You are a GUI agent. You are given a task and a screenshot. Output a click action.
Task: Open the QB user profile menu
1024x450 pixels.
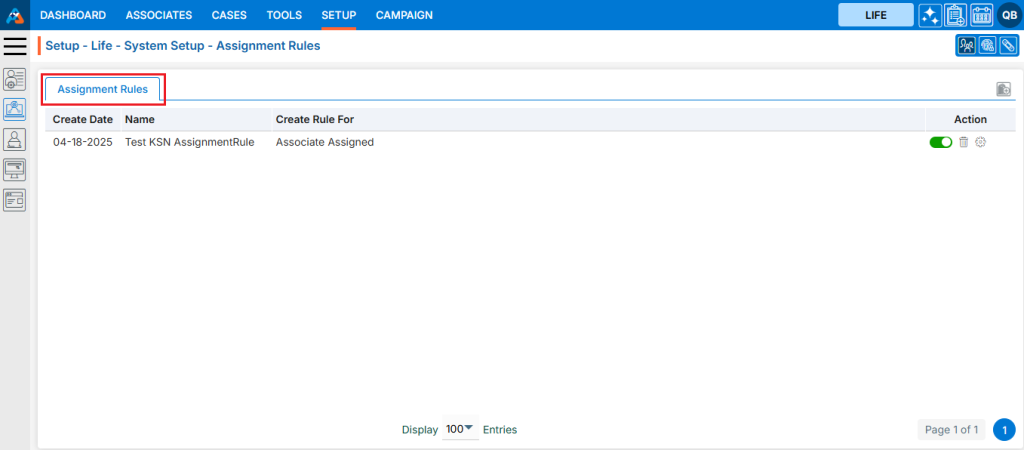pyautogui.click(x=1009, y=15)
